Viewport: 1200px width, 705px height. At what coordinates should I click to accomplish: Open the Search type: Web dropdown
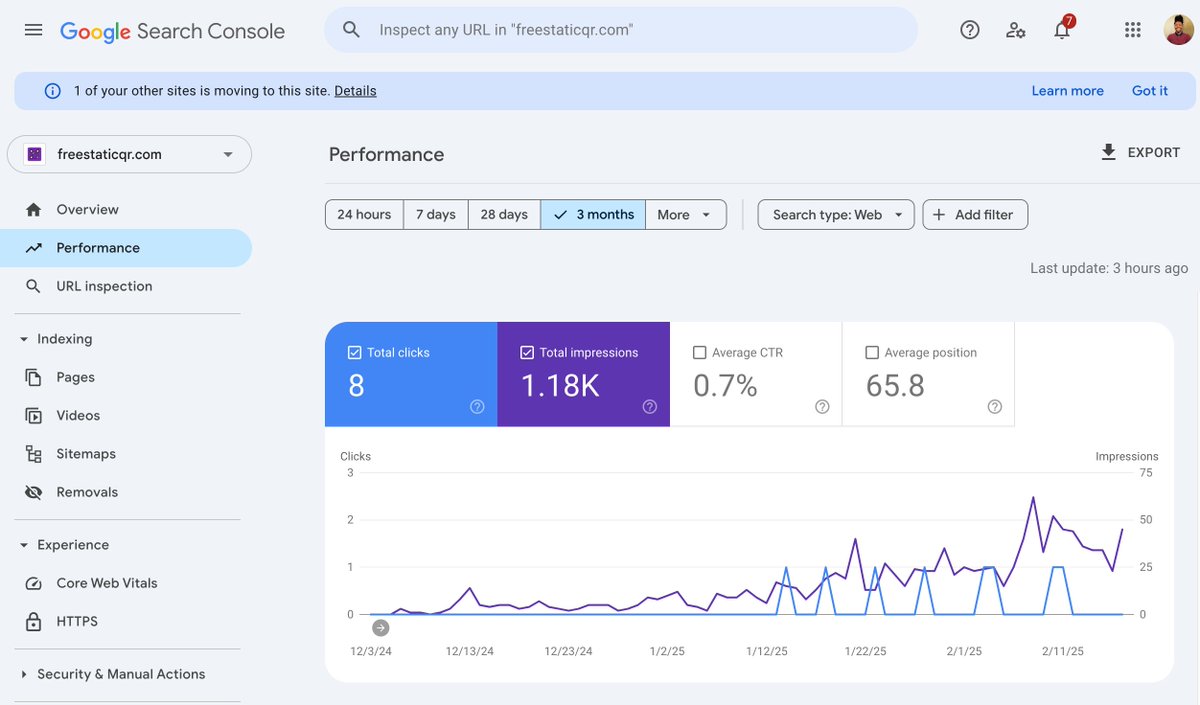point(836,215)
